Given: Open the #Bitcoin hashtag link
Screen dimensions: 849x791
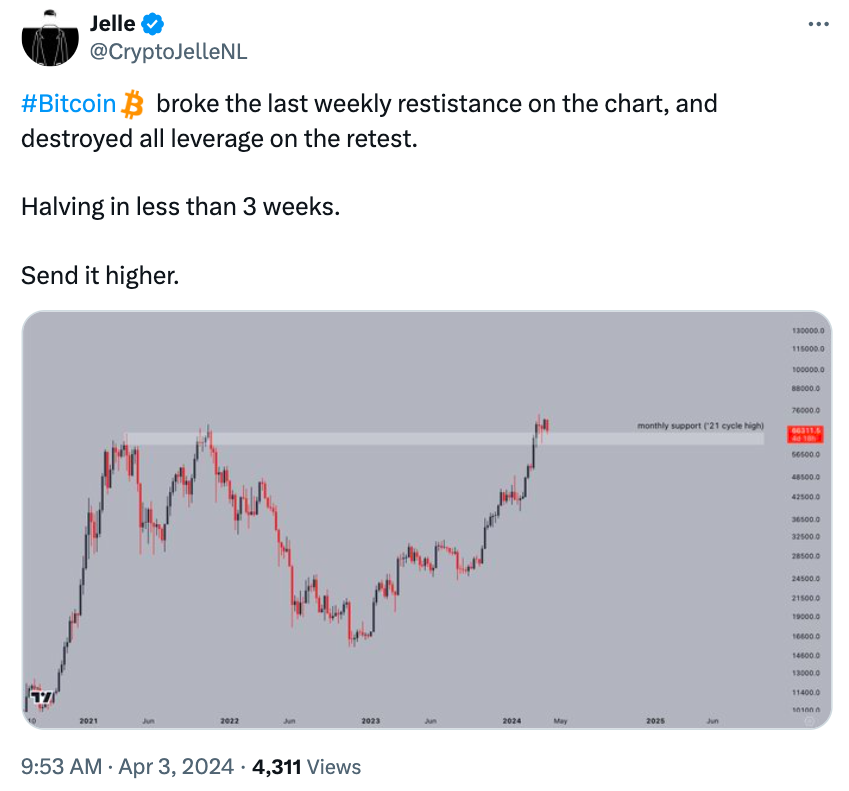Looking at the screenshot, I should coord(69,104).
